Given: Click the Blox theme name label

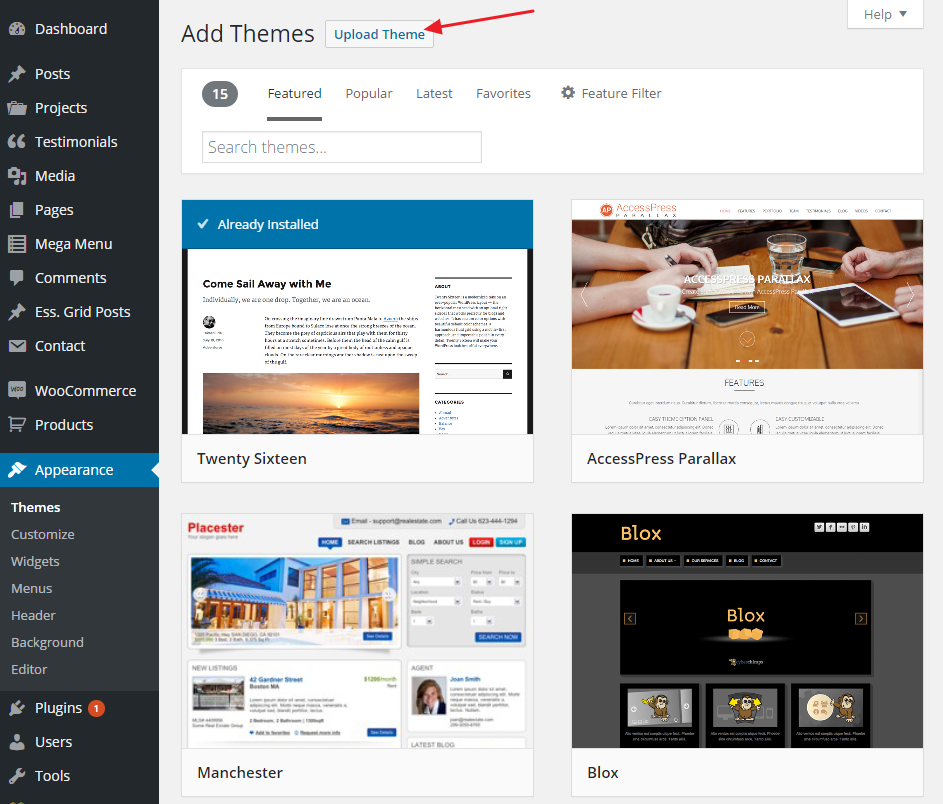Looking at the screenshot, I should pos(603,773).
